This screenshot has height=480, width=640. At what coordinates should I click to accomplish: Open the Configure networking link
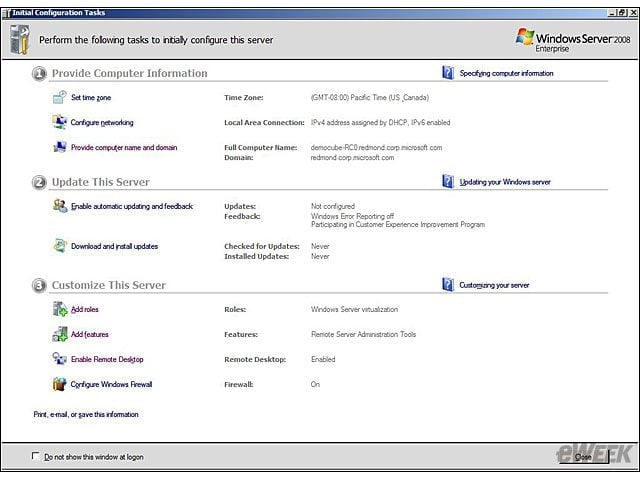pyautogui.click(x=102, y=122)
